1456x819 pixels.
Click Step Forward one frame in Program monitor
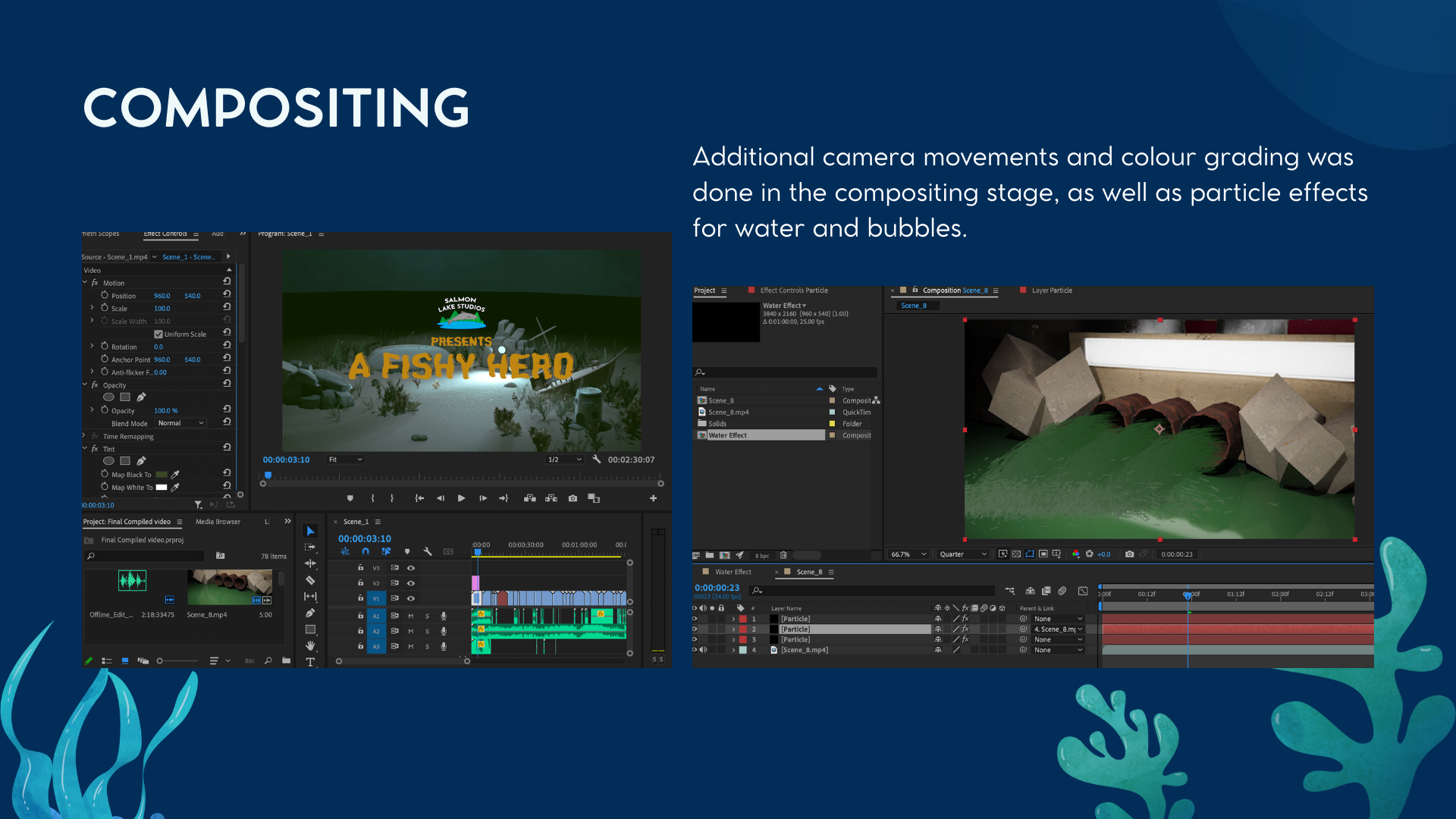point(482,498)
